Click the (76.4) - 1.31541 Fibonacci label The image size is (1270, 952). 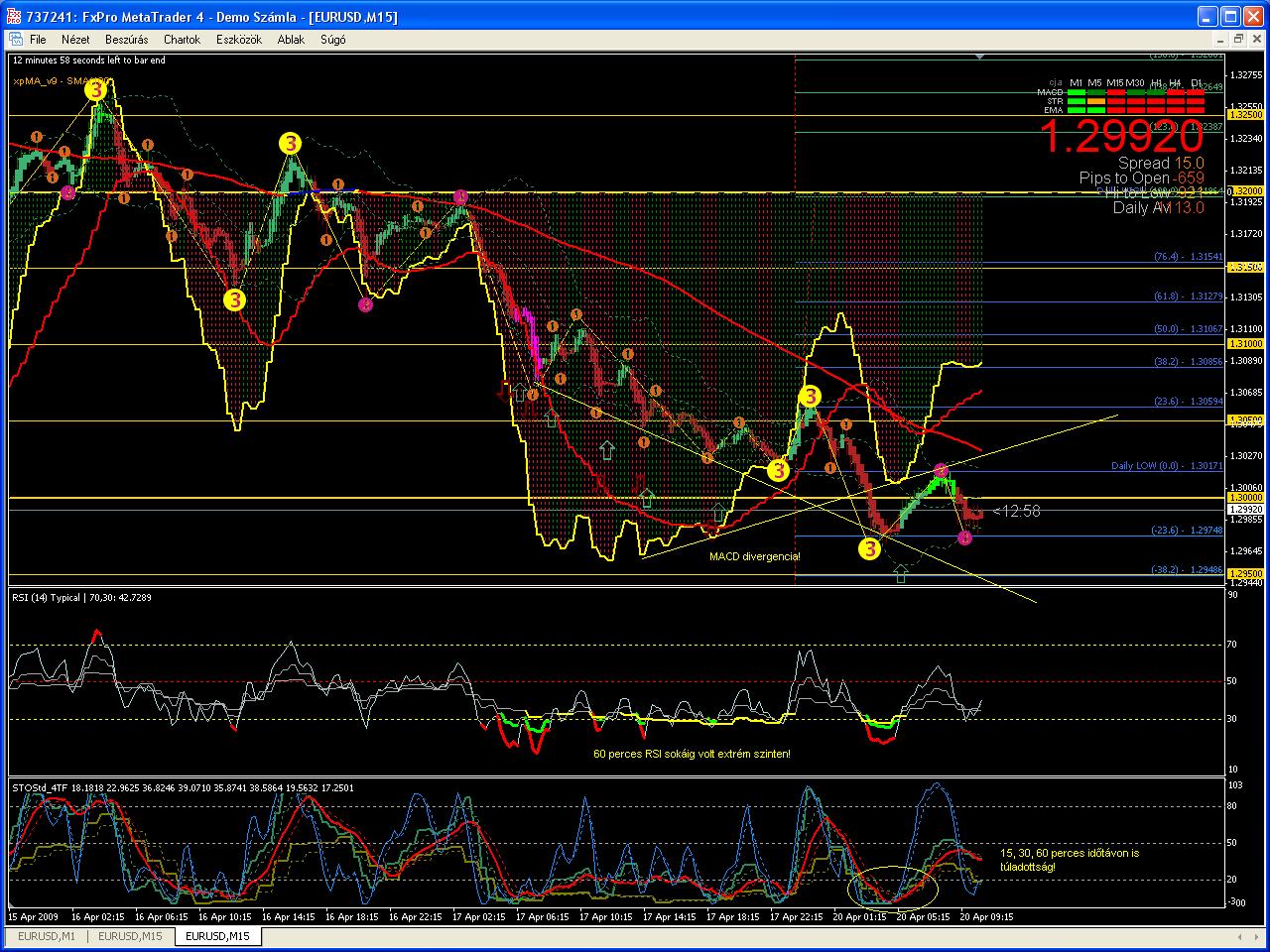pyautogui.click(x=1188, y=257)
